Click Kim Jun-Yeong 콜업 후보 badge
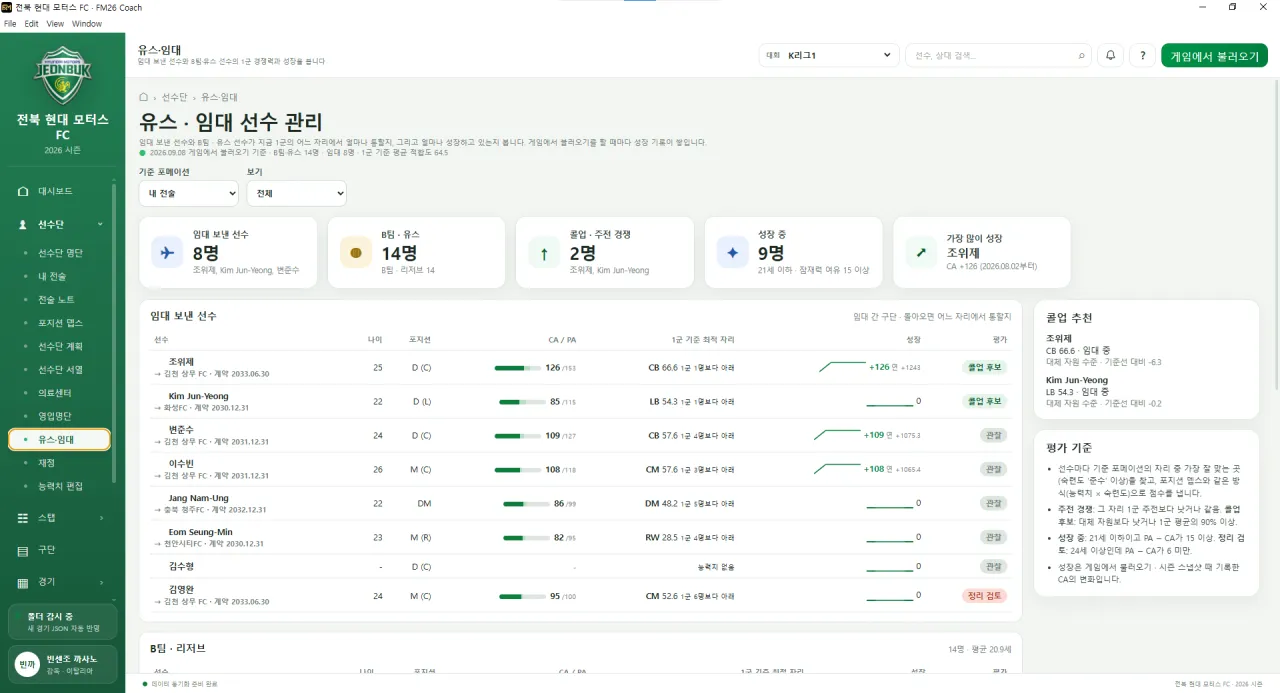This screenshot has width=1280, height=693. pyautogui.click(x=984, y=401)
